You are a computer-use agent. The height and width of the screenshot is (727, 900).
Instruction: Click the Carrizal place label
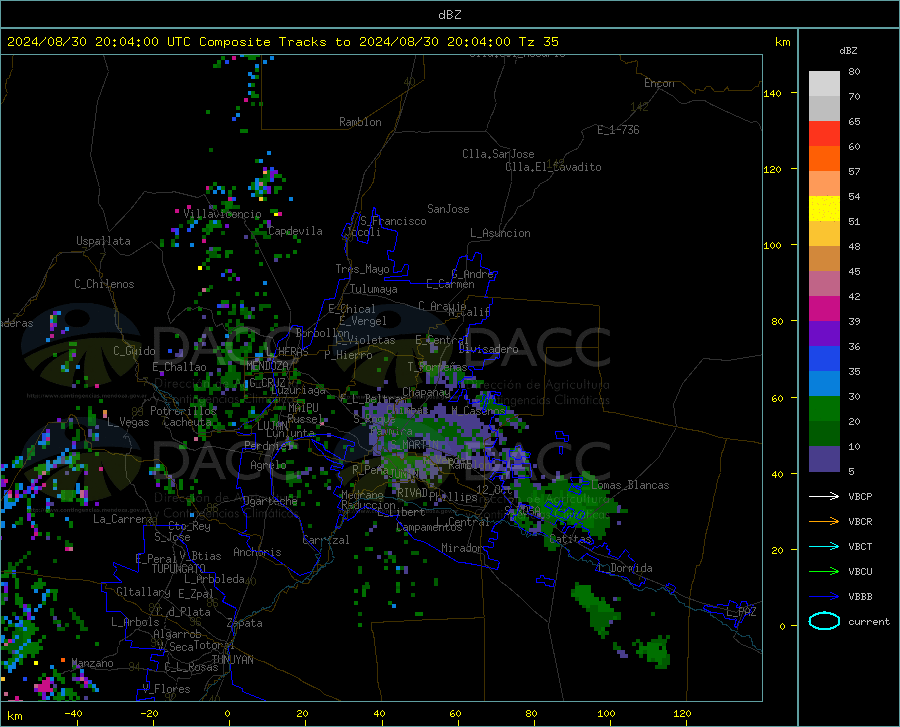(x=325, y=540)
